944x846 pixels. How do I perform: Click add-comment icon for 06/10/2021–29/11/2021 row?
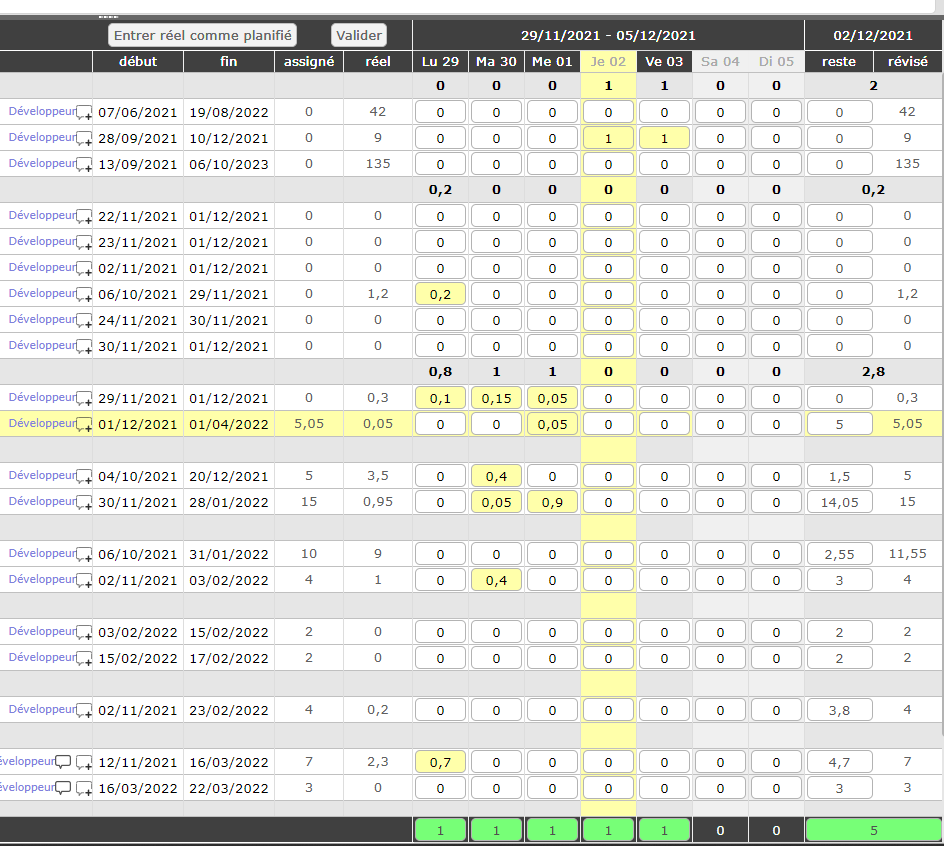tap(85, 294)
